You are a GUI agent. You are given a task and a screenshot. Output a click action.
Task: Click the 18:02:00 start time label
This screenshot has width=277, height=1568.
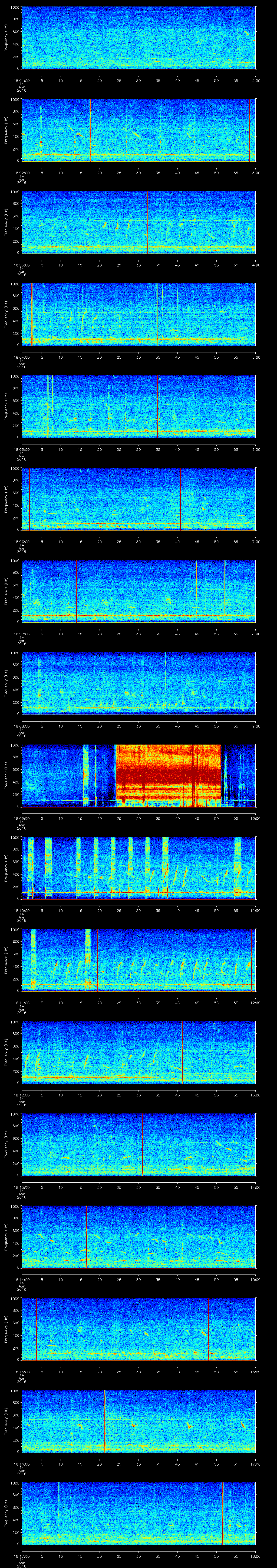(x=21, y=173)
